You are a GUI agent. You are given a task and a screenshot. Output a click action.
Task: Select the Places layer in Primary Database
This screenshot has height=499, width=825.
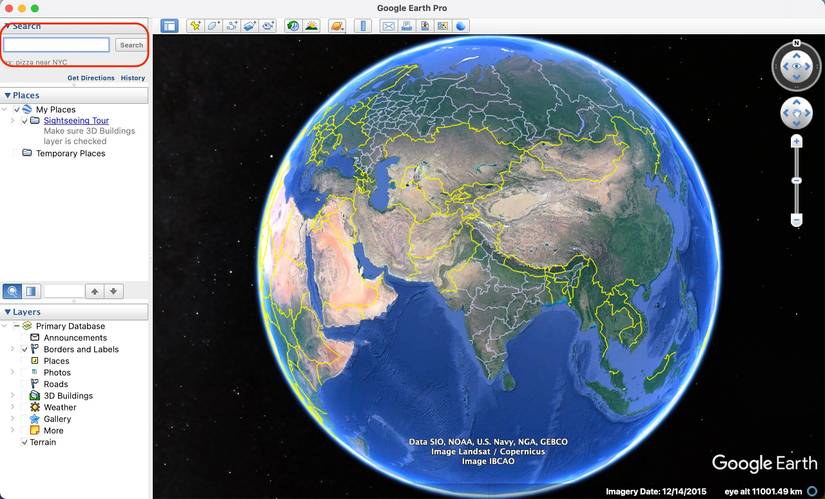pos(56,361)
